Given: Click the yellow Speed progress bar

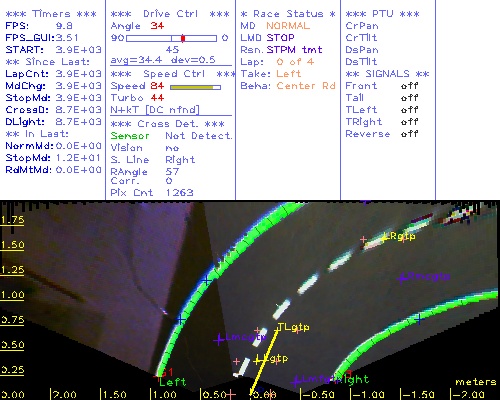Looking at the screenshot, I should [x=195, y=87].
